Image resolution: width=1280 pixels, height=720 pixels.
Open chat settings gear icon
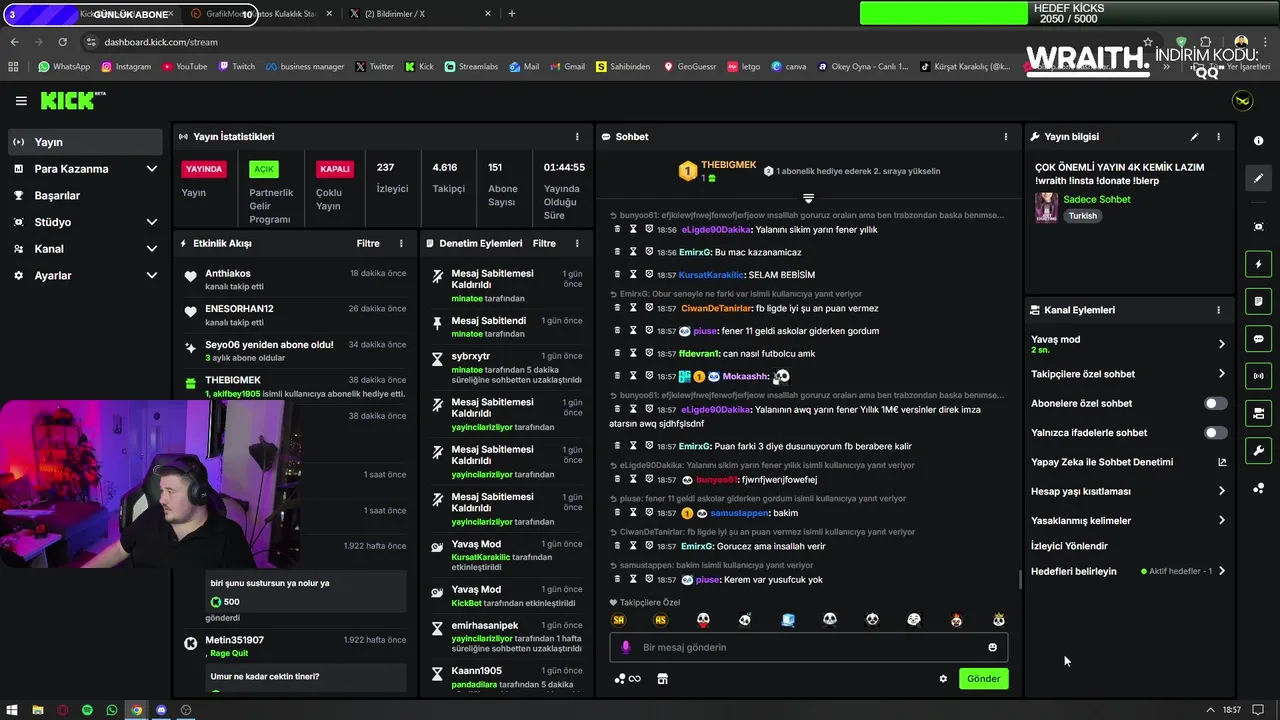pyautogui.click(x=942, y=679)
